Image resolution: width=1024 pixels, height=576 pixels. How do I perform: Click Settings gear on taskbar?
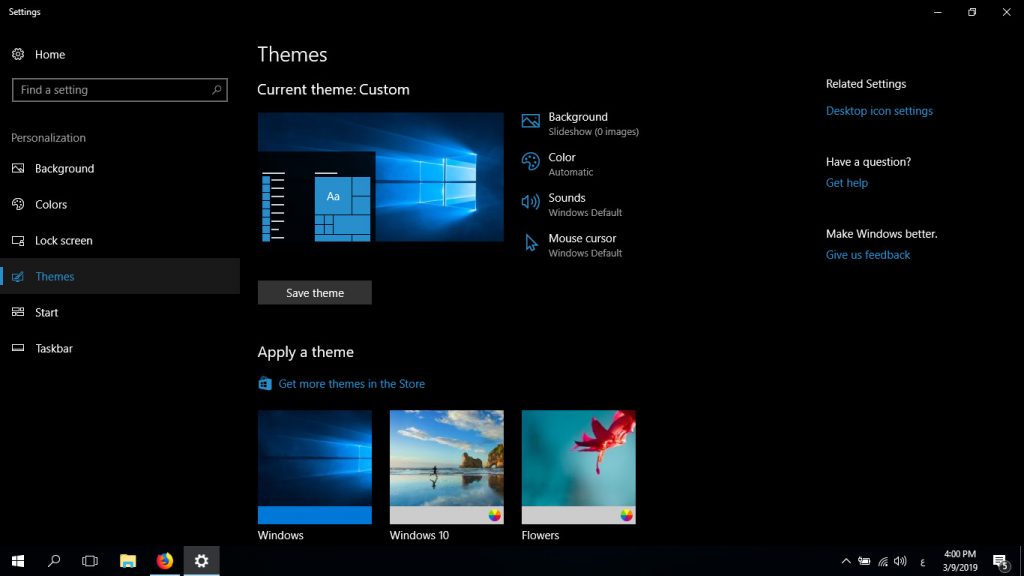tap(201, 561)
